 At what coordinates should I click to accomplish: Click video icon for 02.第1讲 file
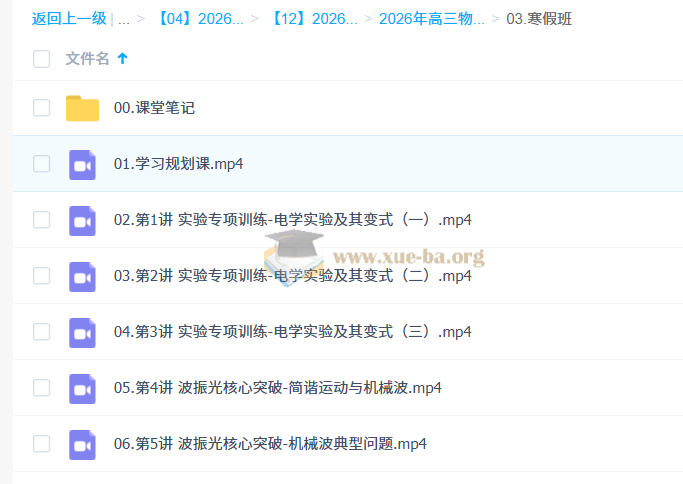pyautogui.click(x=82, y=220)
